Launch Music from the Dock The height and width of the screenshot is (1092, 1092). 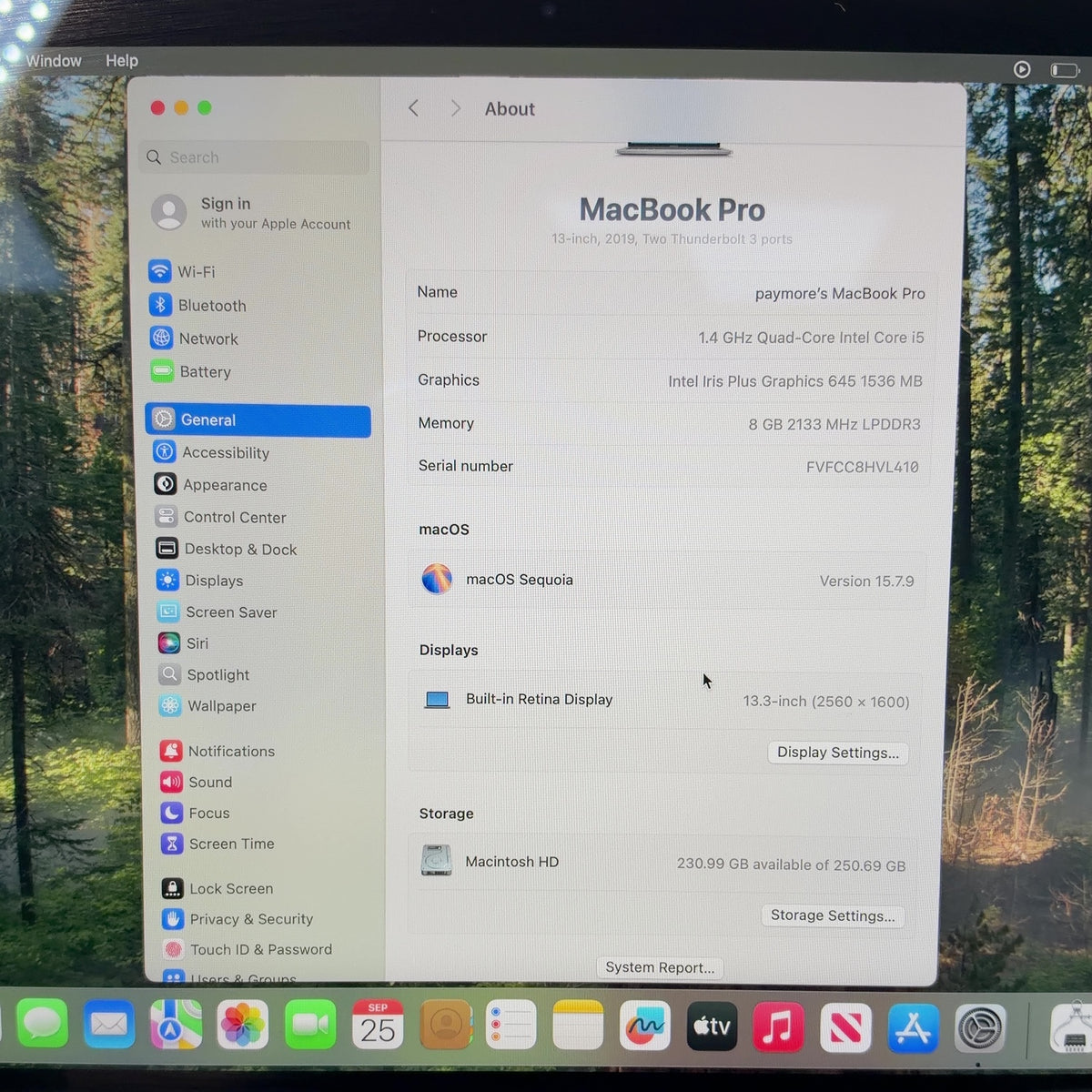778,1026
